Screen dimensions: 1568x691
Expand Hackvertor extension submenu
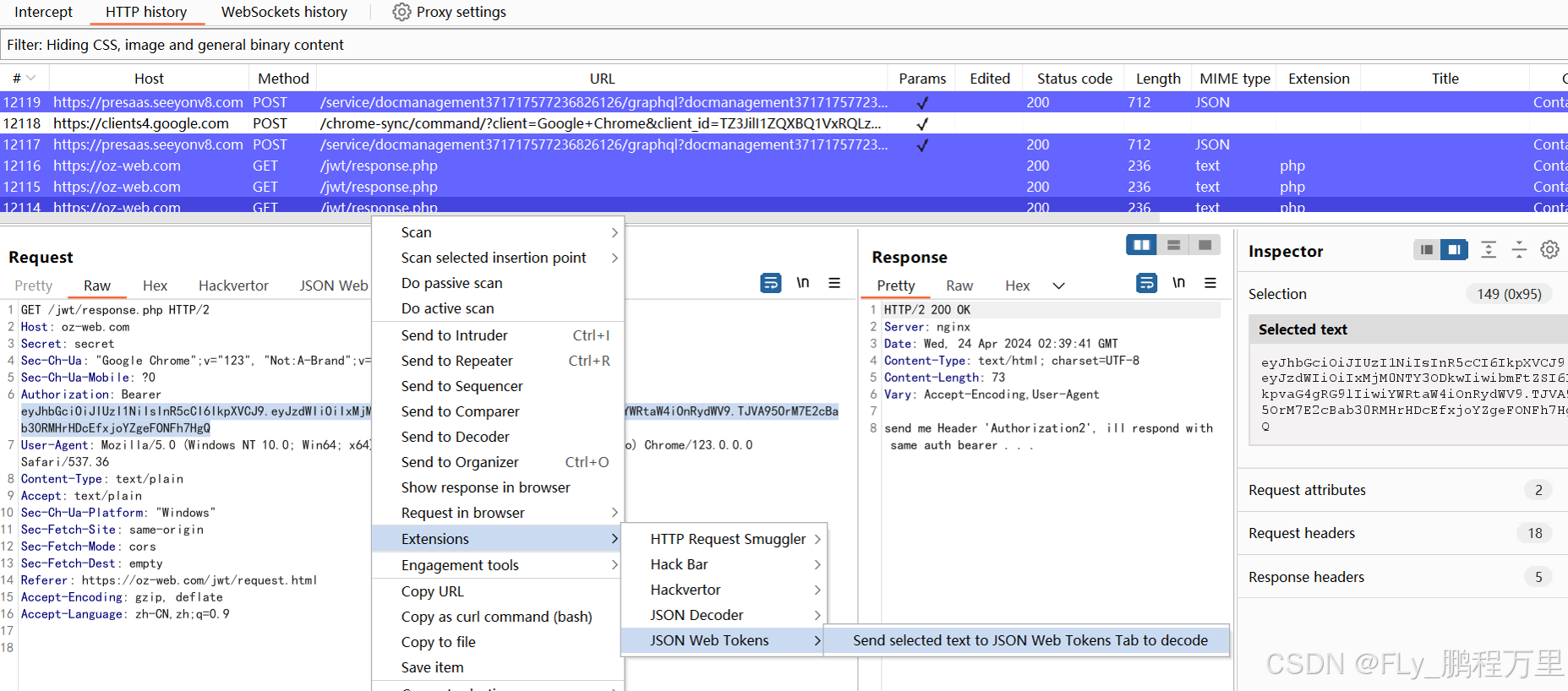817,590
